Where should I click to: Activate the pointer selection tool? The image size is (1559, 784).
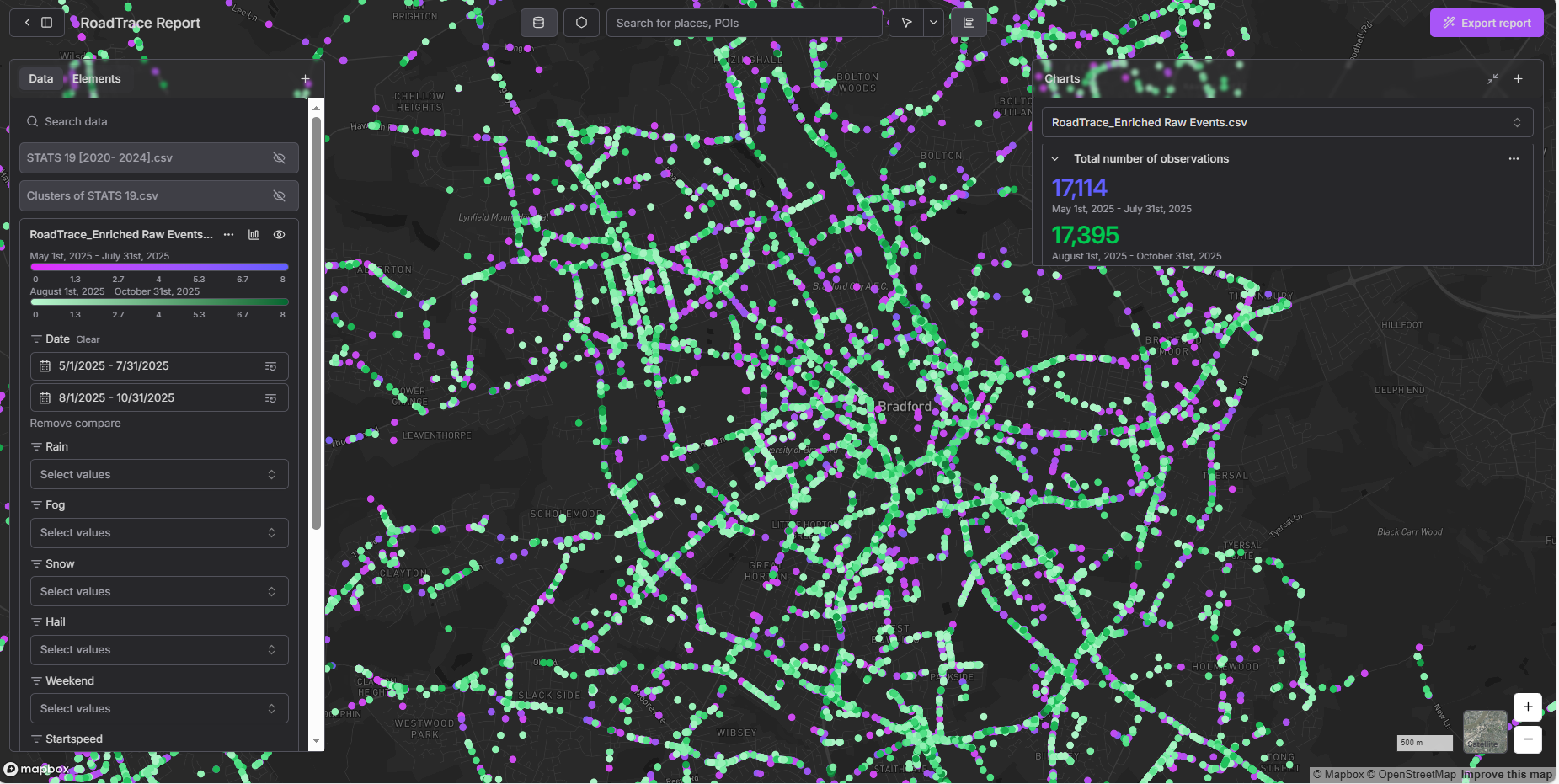point(906,23)
